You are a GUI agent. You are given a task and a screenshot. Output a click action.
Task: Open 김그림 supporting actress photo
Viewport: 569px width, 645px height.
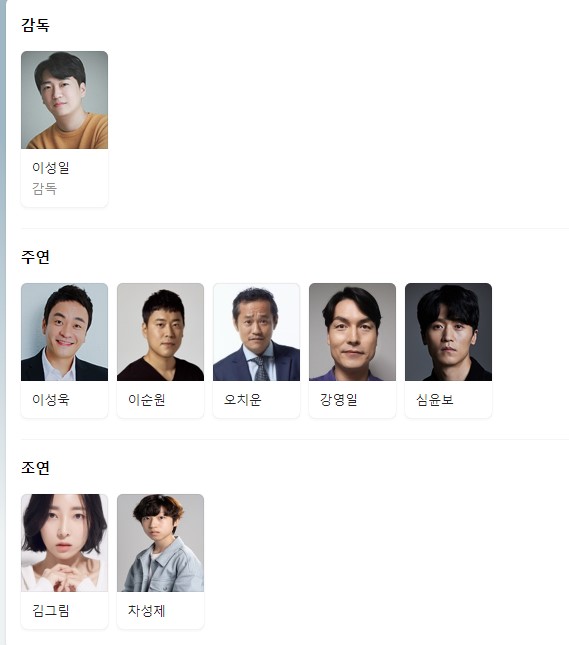64,543
